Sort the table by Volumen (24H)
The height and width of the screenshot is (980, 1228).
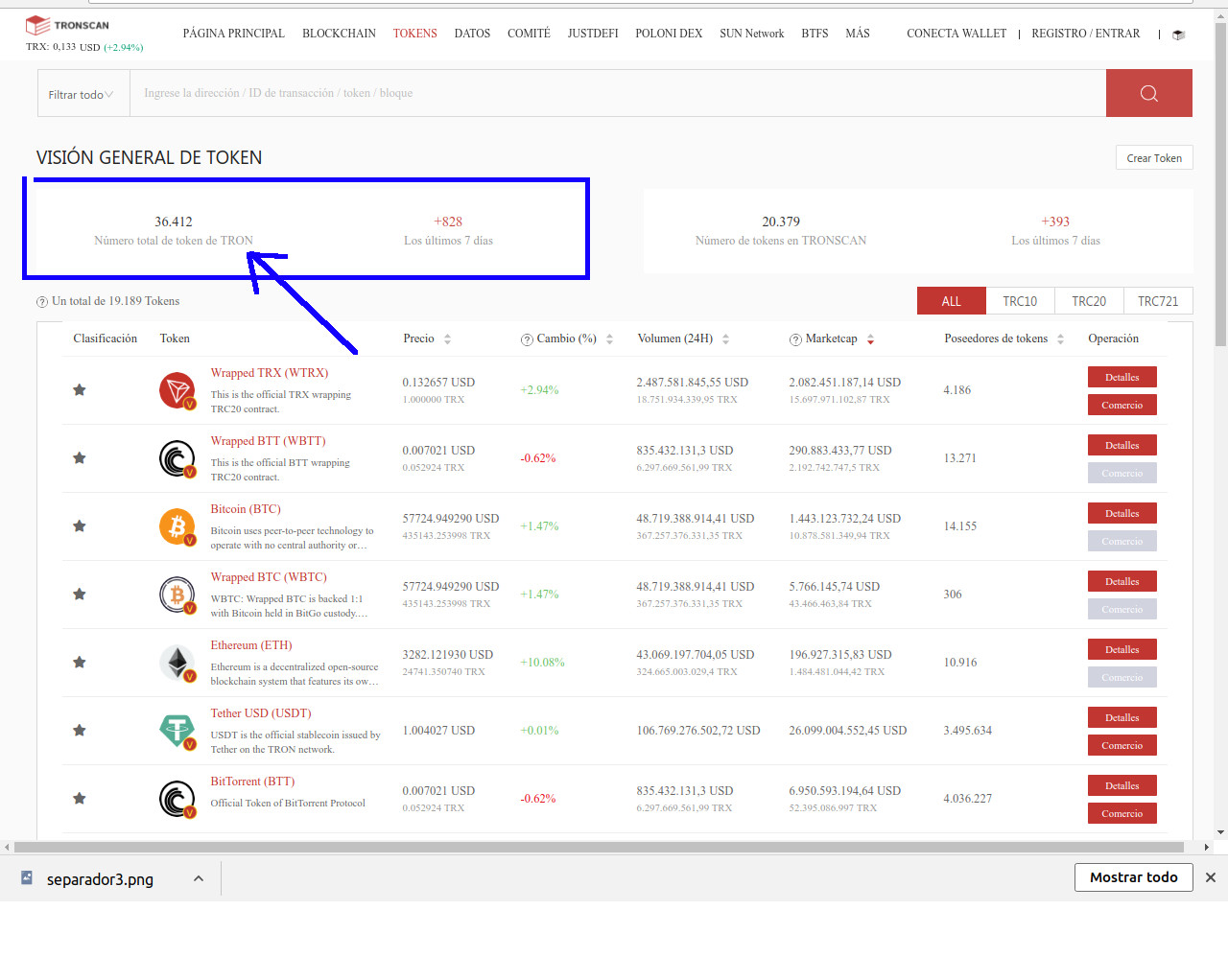725,339
